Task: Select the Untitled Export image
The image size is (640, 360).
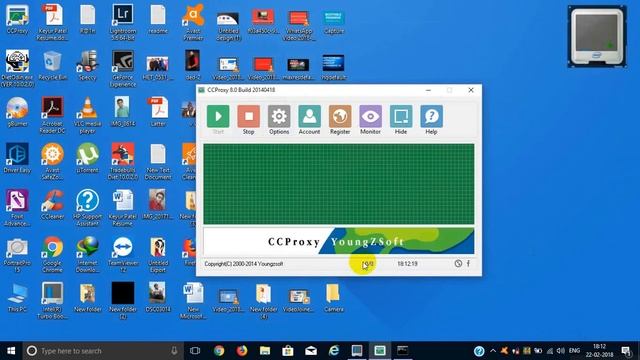Action: [x=158, y=255]
